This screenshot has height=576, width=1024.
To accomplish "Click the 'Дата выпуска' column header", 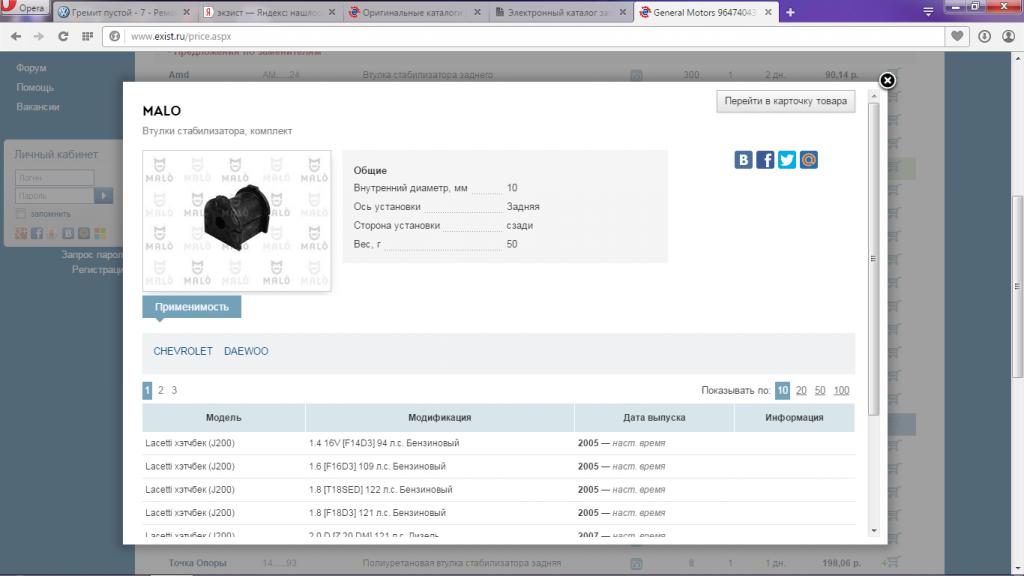I will pos(654,417).
